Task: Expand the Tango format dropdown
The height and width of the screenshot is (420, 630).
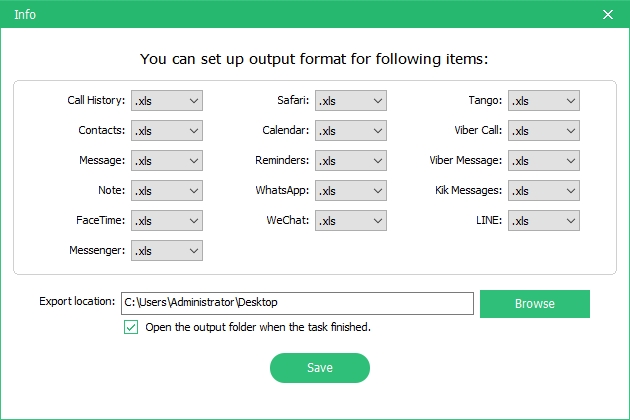Action: [x=544, y=100]
